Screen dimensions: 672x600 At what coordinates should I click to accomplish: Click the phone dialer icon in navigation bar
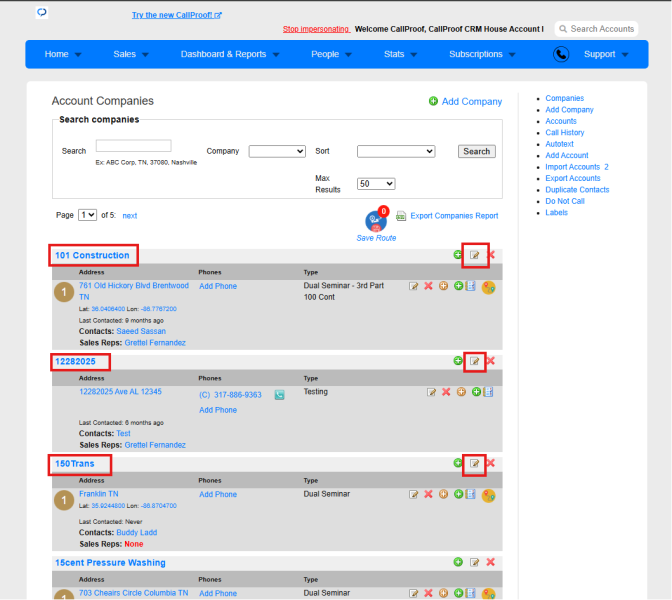click(561, 54)
